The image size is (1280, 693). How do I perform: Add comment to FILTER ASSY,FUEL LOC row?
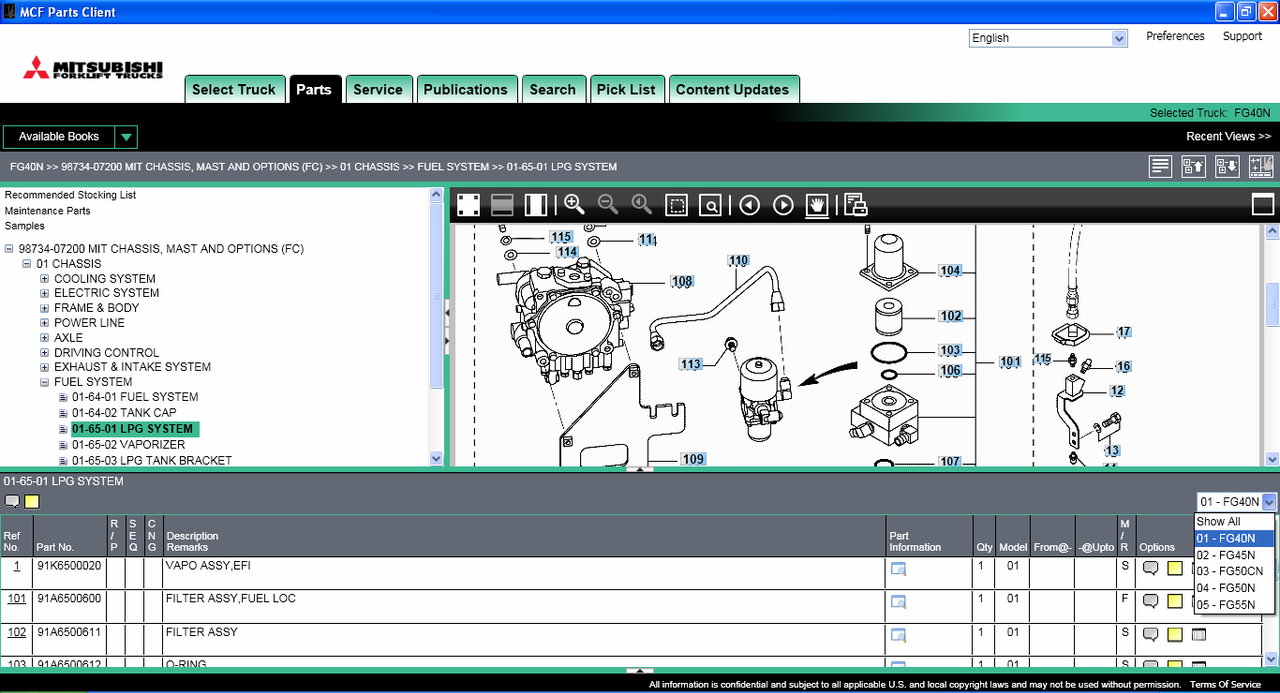pos(1150,601)
